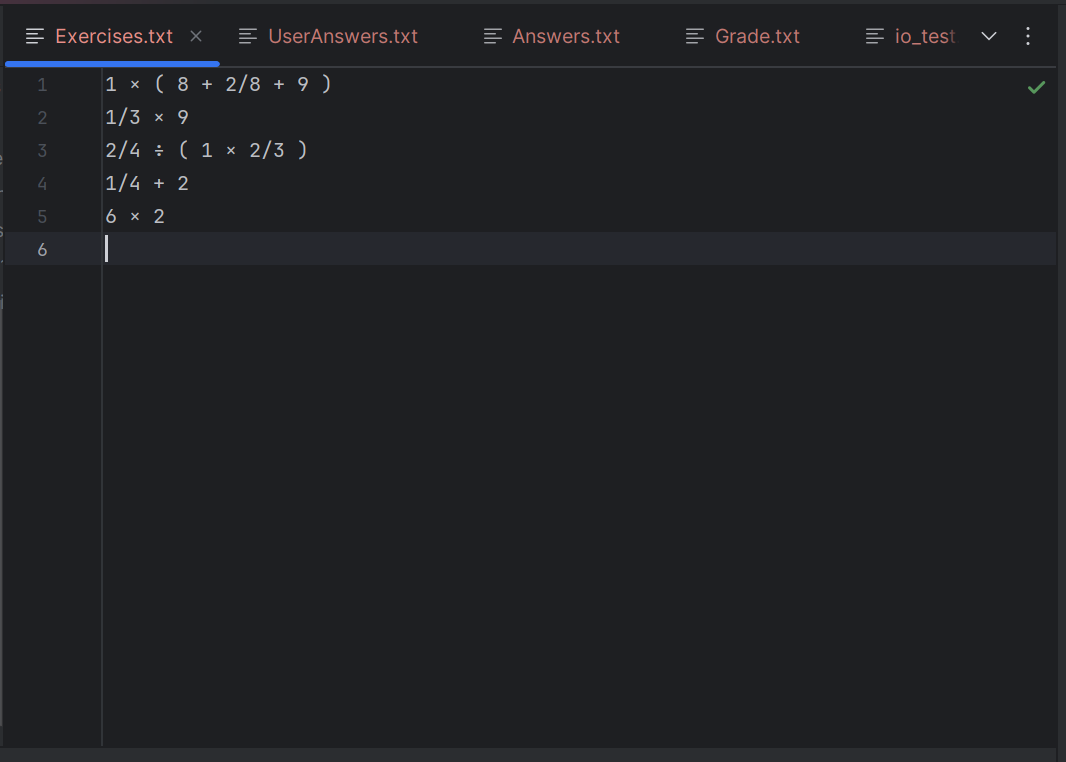This screenshot has width=1066, height=762.
Task: Click line number 1 in the gutter
Action: click(x=42, y=85)
